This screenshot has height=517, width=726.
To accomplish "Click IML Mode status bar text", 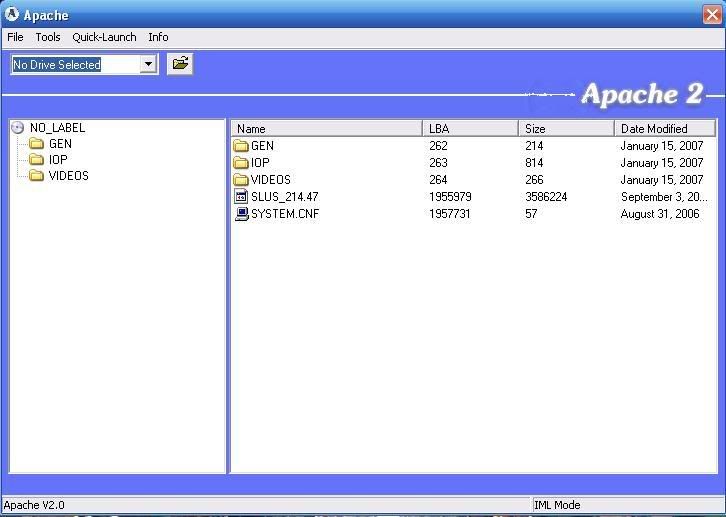I will pyautogui.click(x=557, y=505).
